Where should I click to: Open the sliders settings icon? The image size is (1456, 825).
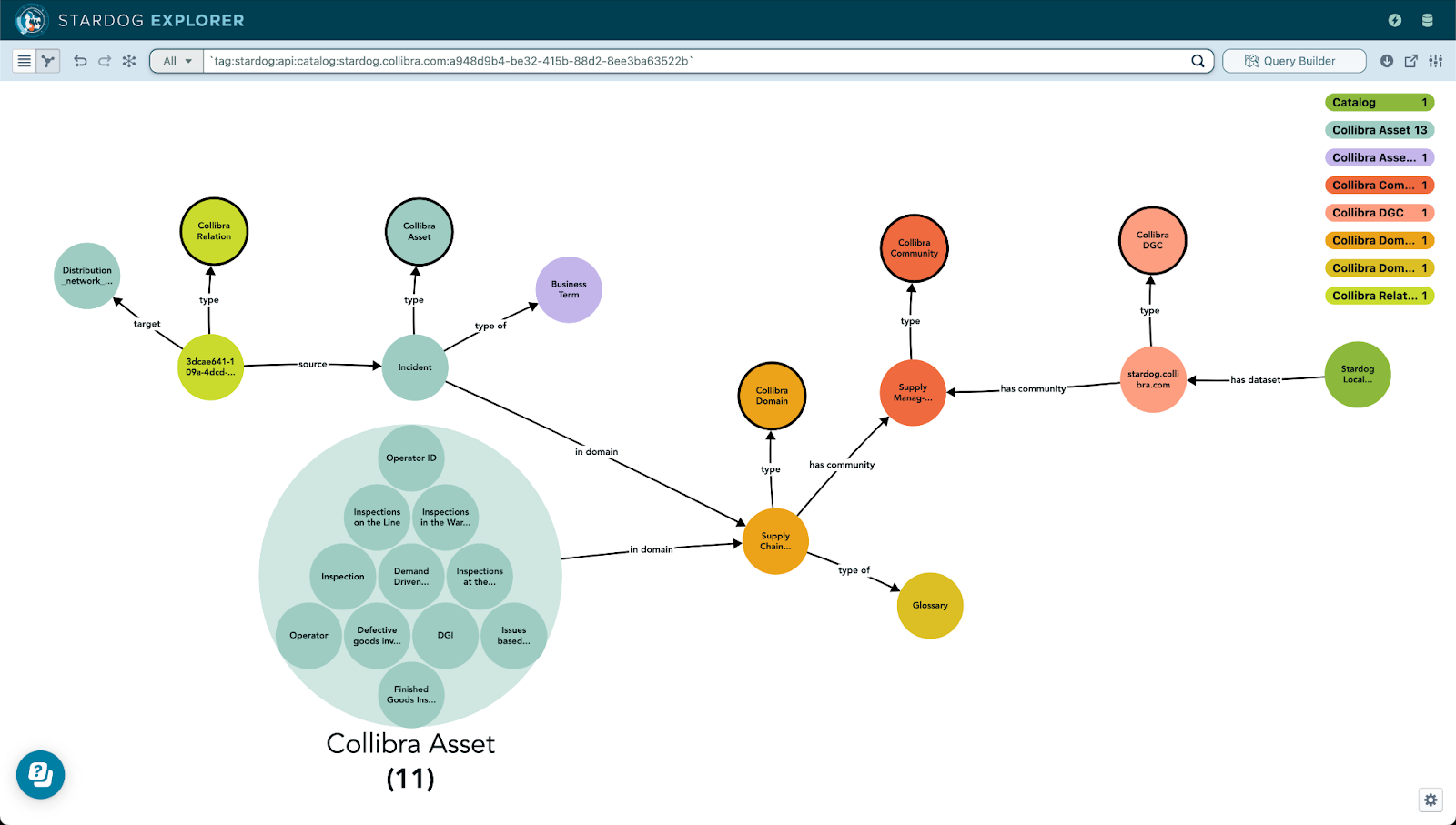tap(1435, 61)
